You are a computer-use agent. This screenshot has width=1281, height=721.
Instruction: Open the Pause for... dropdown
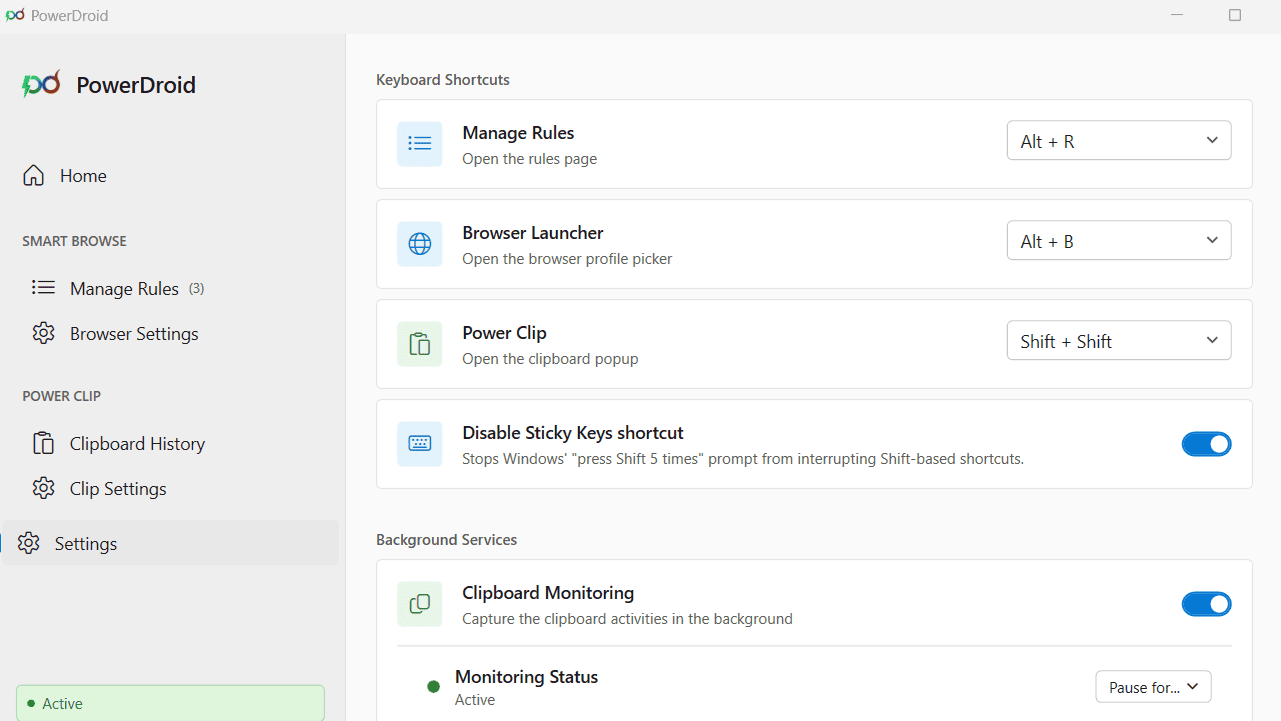click(x=1154, y=687)
